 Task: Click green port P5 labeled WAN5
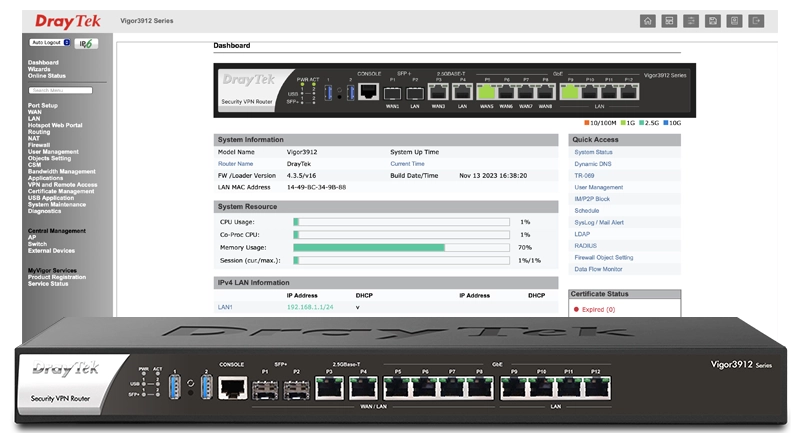[x=486, y=92]
